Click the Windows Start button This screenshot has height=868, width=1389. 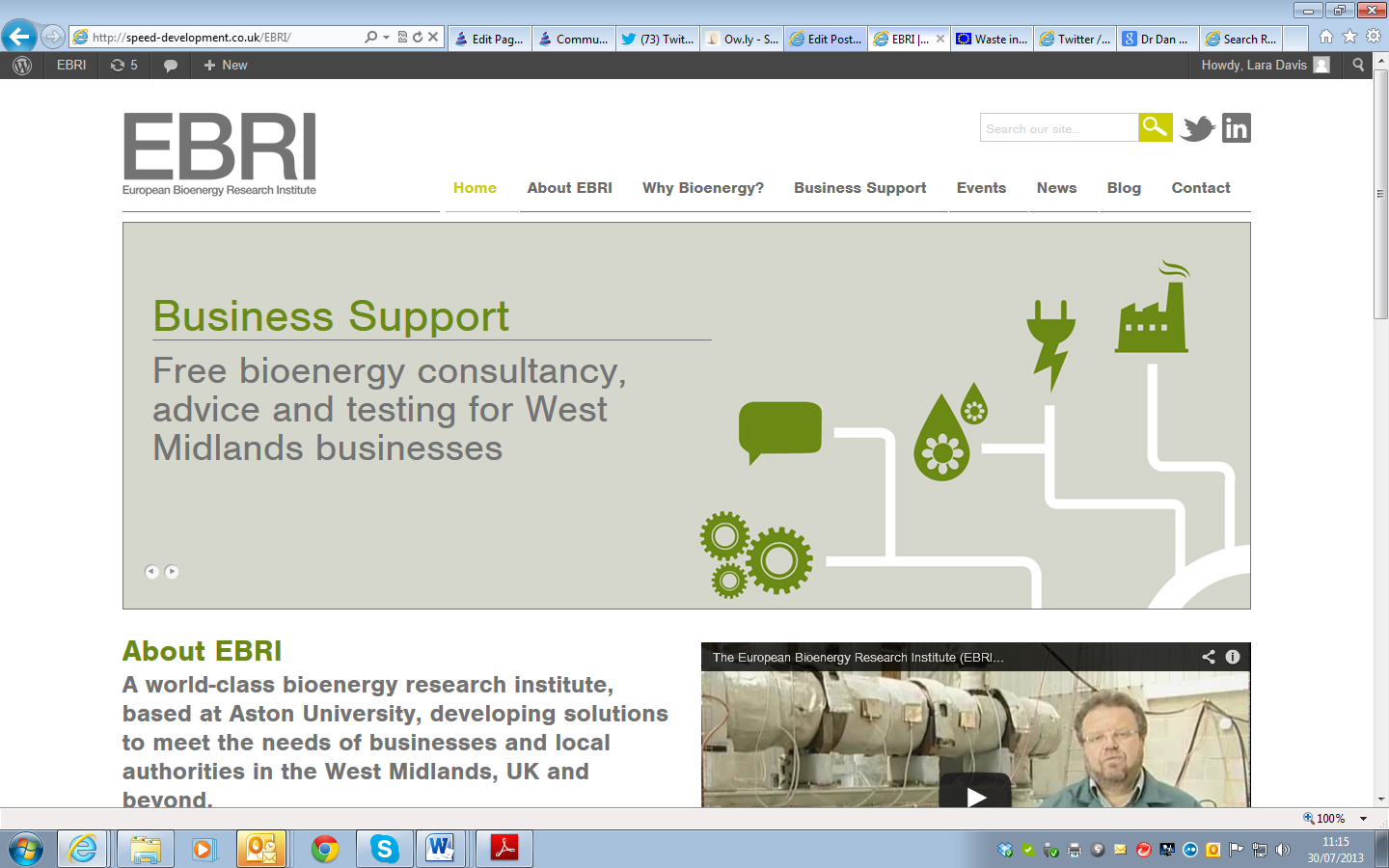(26, 849)
